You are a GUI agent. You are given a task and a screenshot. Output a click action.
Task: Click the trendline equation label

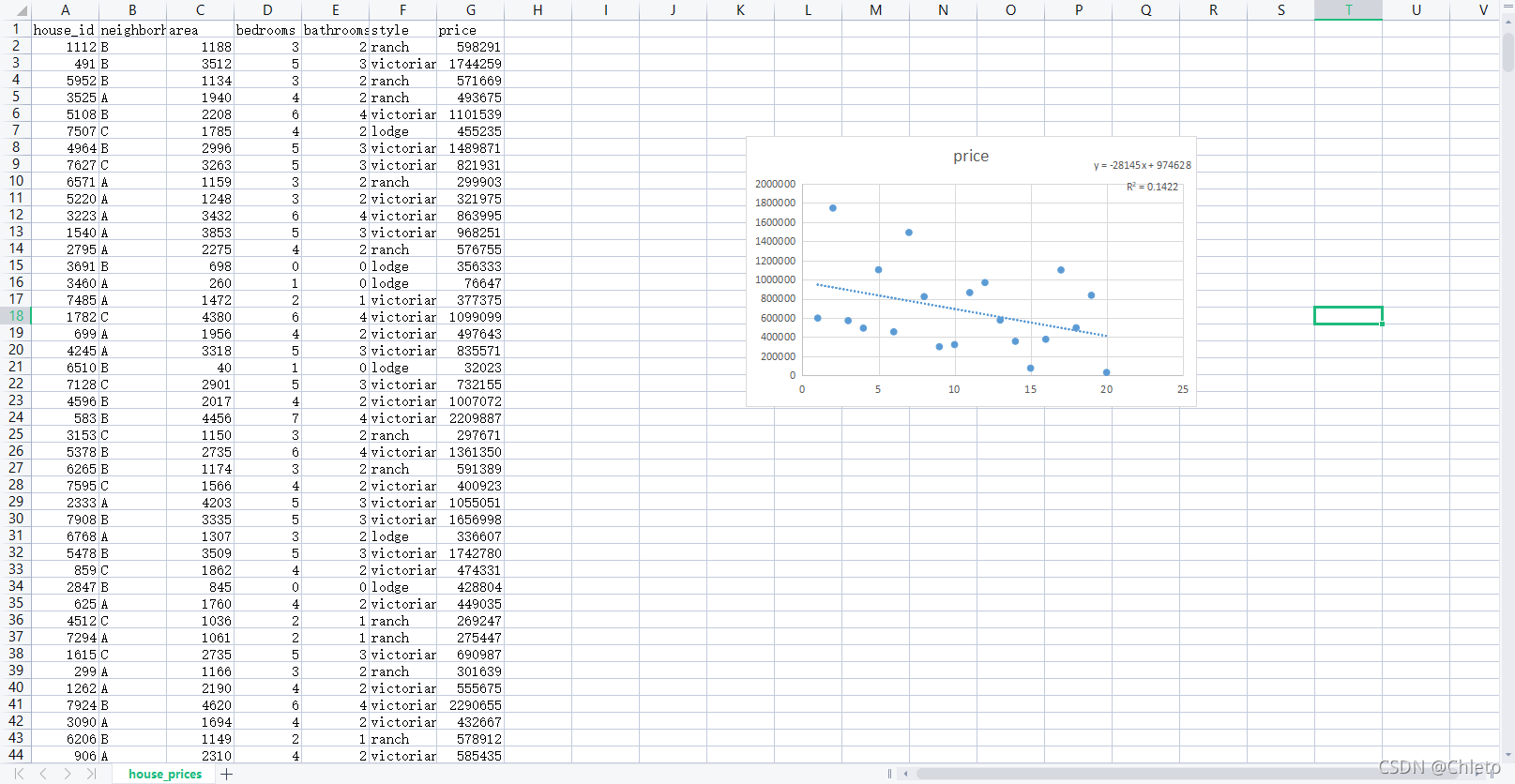pyautogui.click(x=1142, y=165)
